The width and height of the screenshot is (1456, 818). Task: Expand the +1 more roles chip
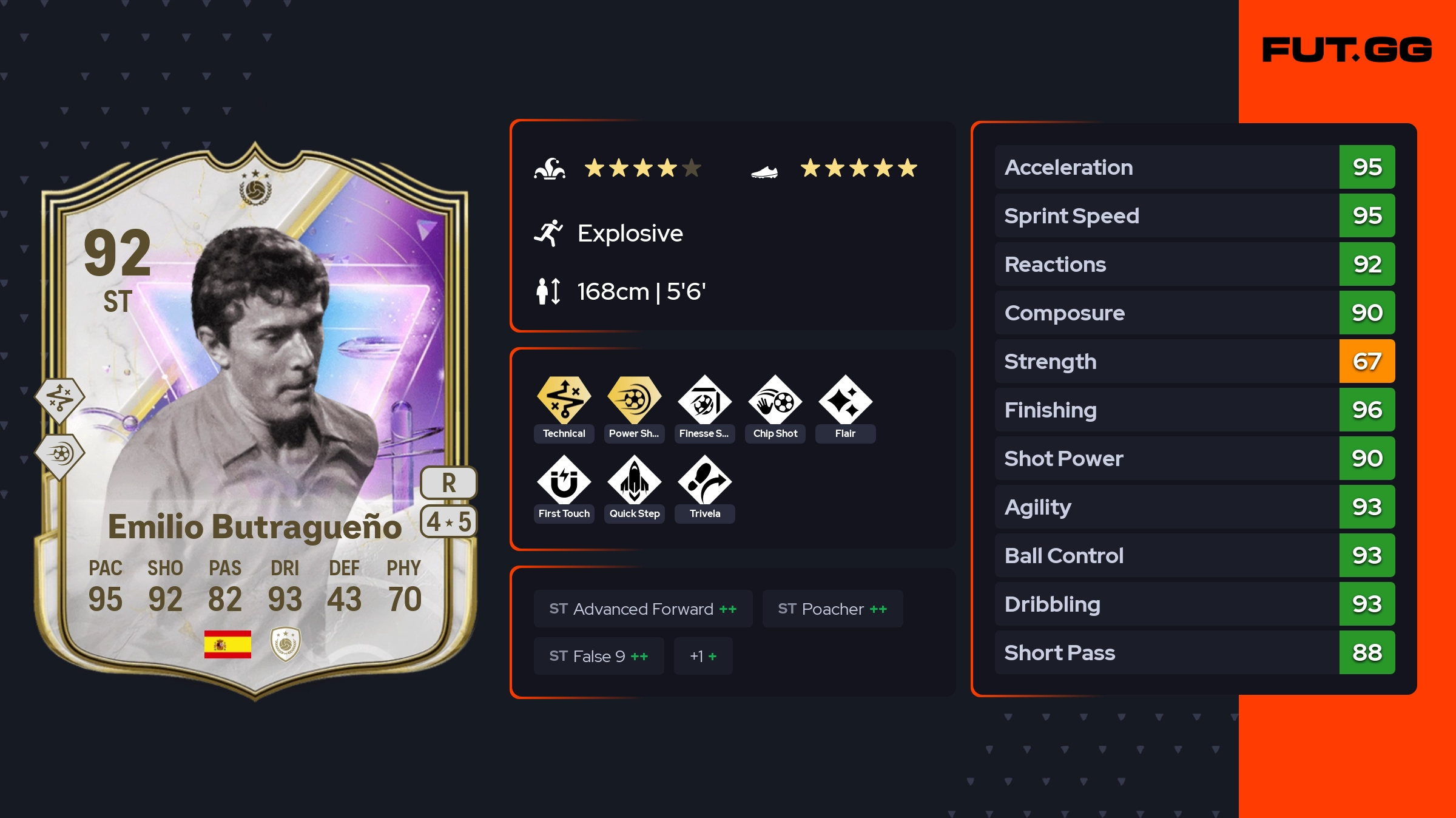(x=703, y=656)
